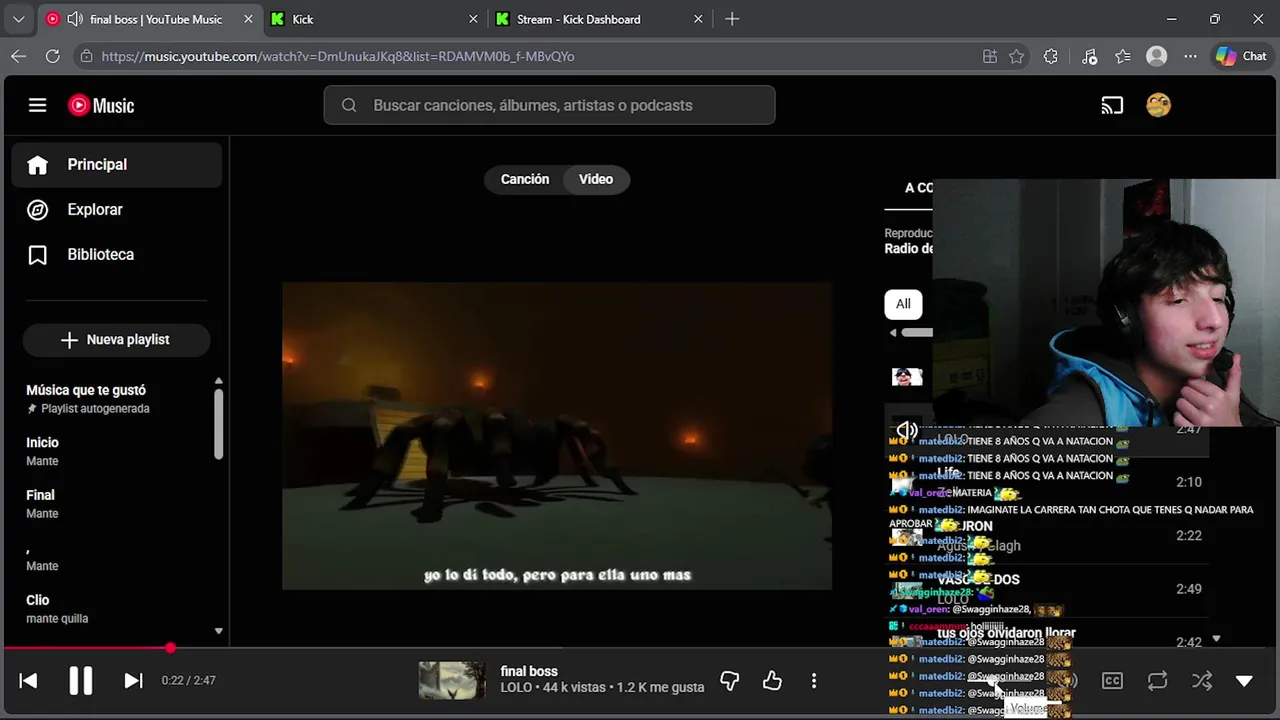The width and height of the screenshot is (1280, 720).
Task: Click the final boss album thumbnail in player bar
Action: click(452, 680)
